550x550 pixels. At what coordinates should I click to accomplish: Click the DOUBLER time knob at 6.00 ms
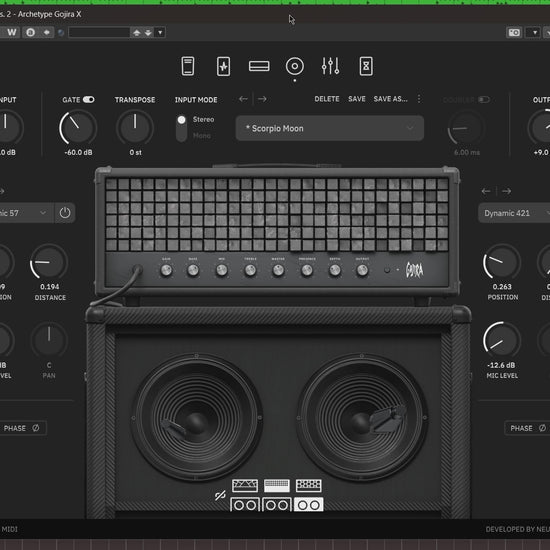click(x=466, y=127)
